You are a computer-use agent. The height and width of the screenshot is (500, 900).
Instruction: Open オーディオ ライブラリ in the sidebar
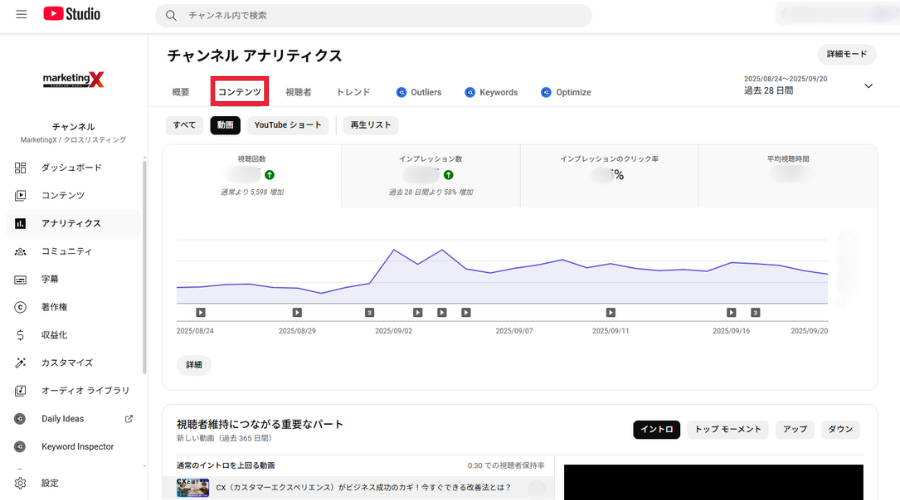point(85,391)
